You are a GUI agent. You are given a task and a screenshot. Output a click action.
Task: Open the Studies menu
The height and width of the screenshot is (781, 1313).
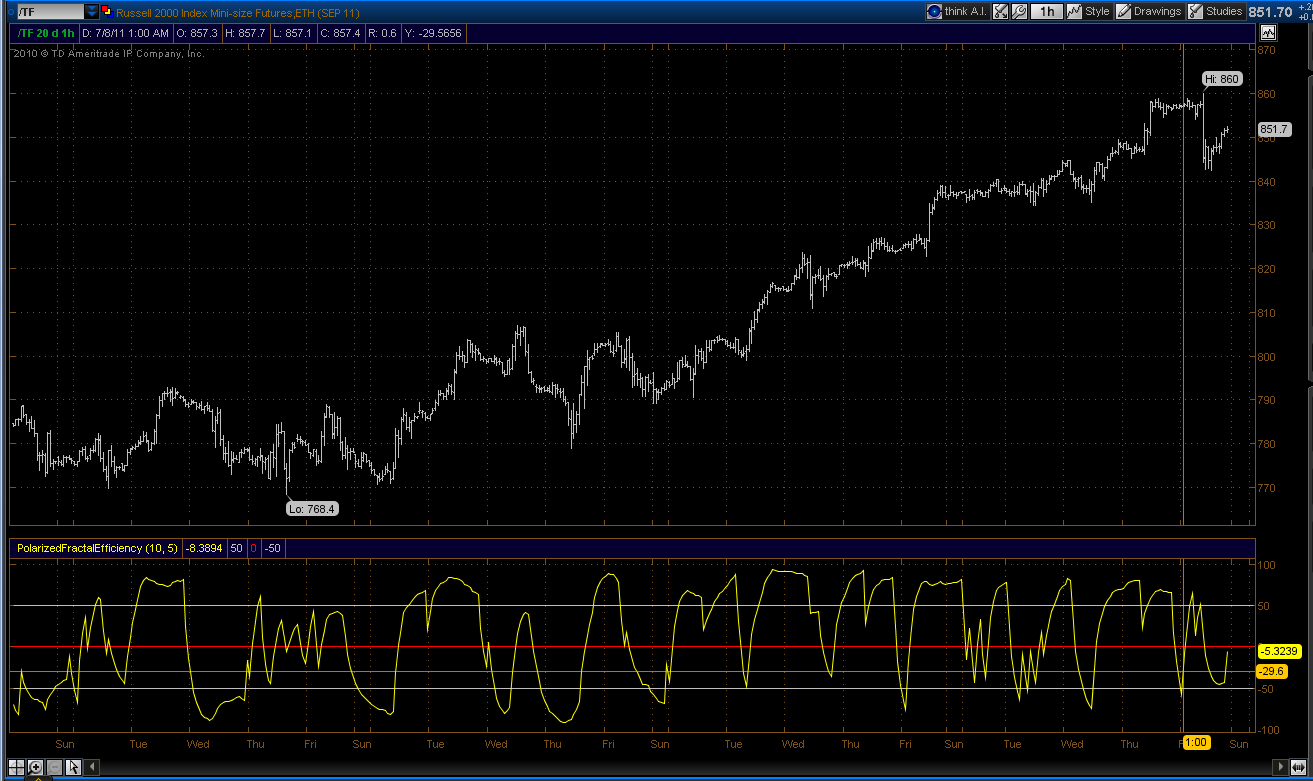(x=1215, y=11)
